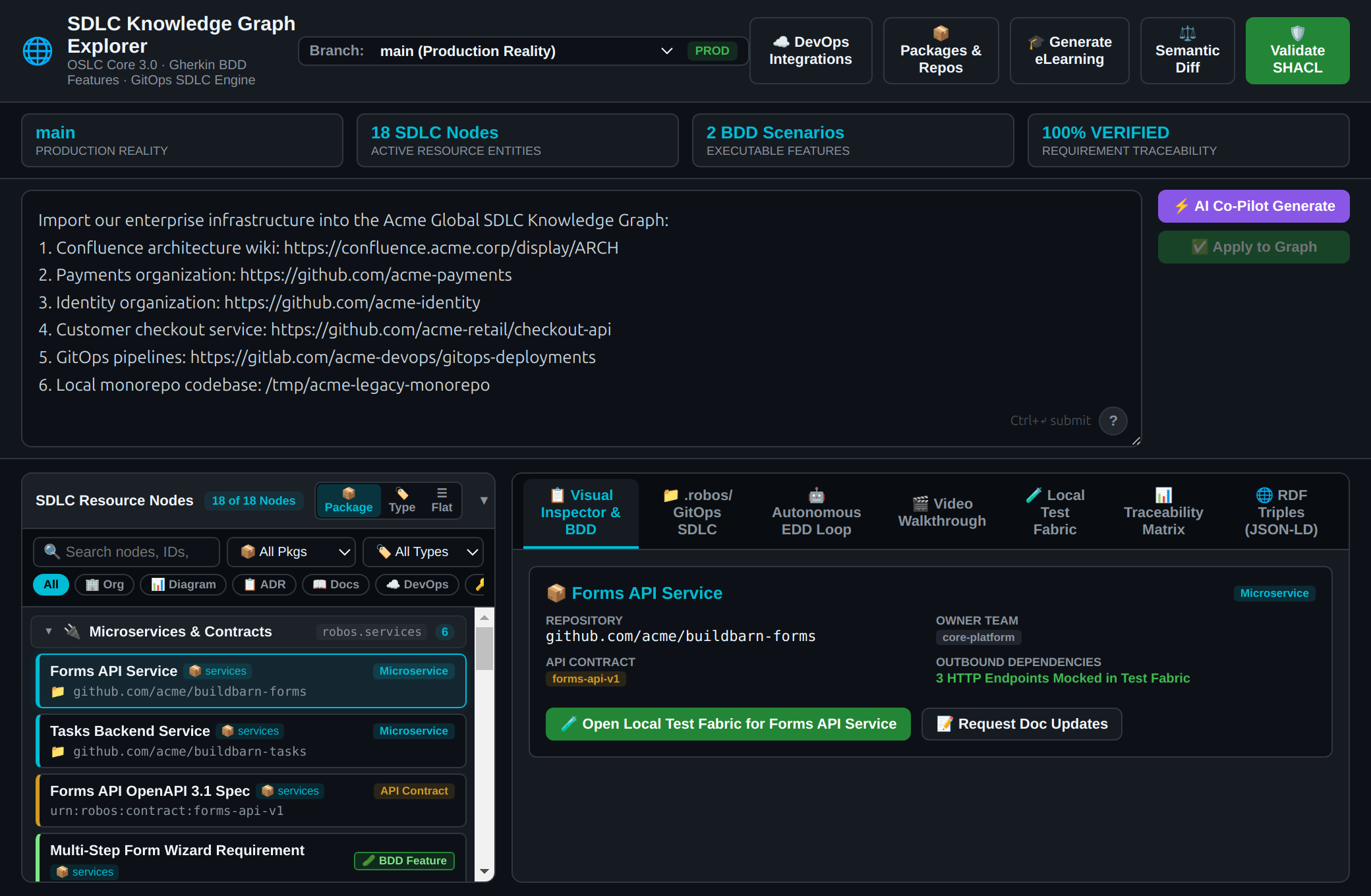Click the services package tag on Tasks Backend Service
This screenshot has height=896, width=1371.
[250, 731]
